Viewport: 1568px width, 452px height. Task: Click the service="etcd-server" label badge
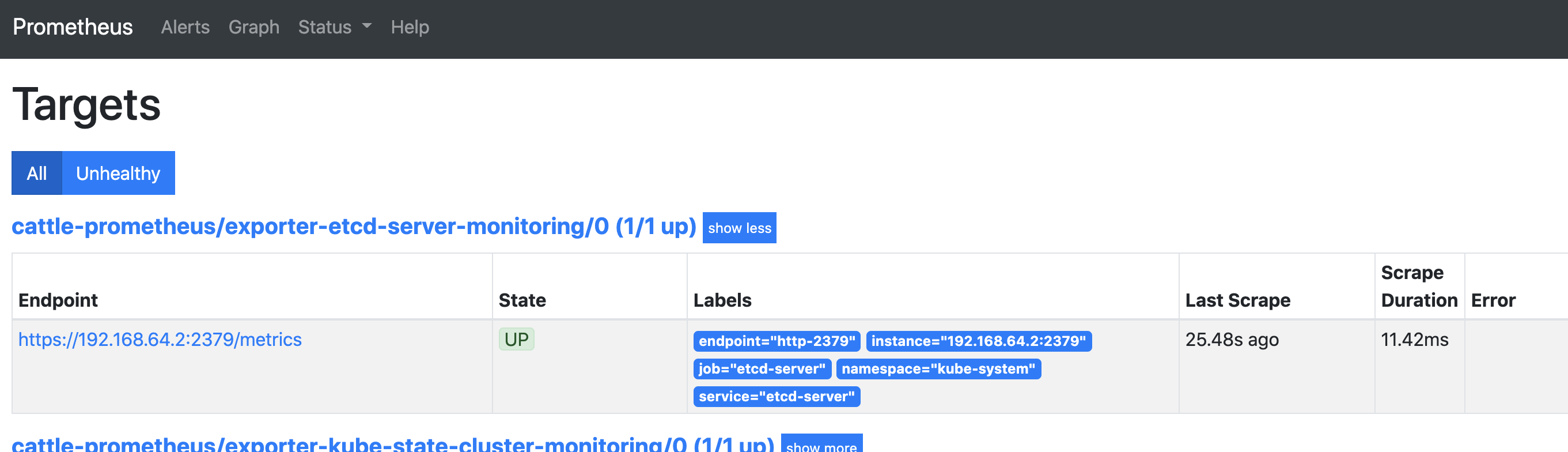pos(776,397)
